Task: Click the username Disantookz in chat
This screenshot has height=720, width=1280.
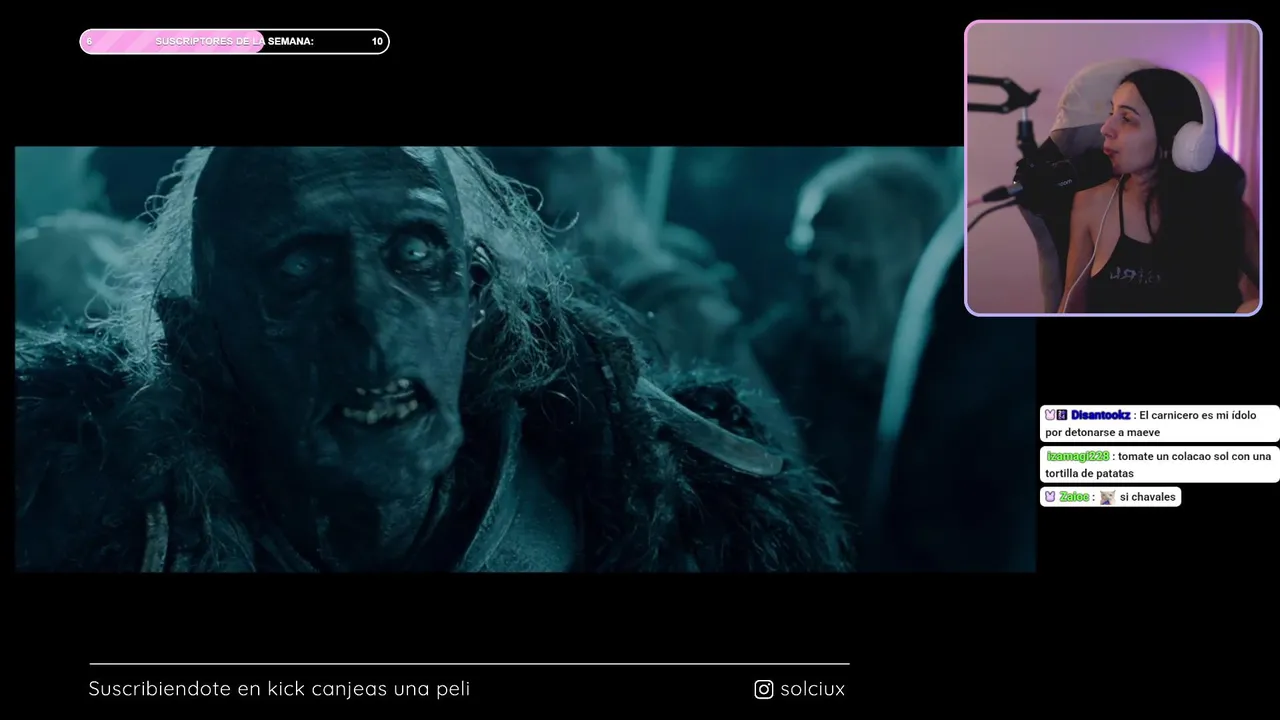Action: (x=1100, y=415)
